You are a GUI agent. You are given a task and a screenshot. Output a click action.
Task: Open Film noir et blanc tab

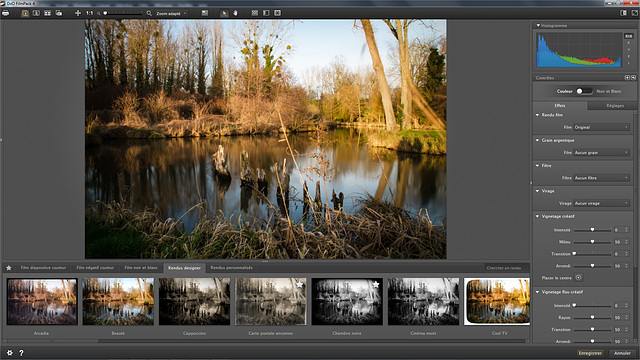[x=141, y=268]
